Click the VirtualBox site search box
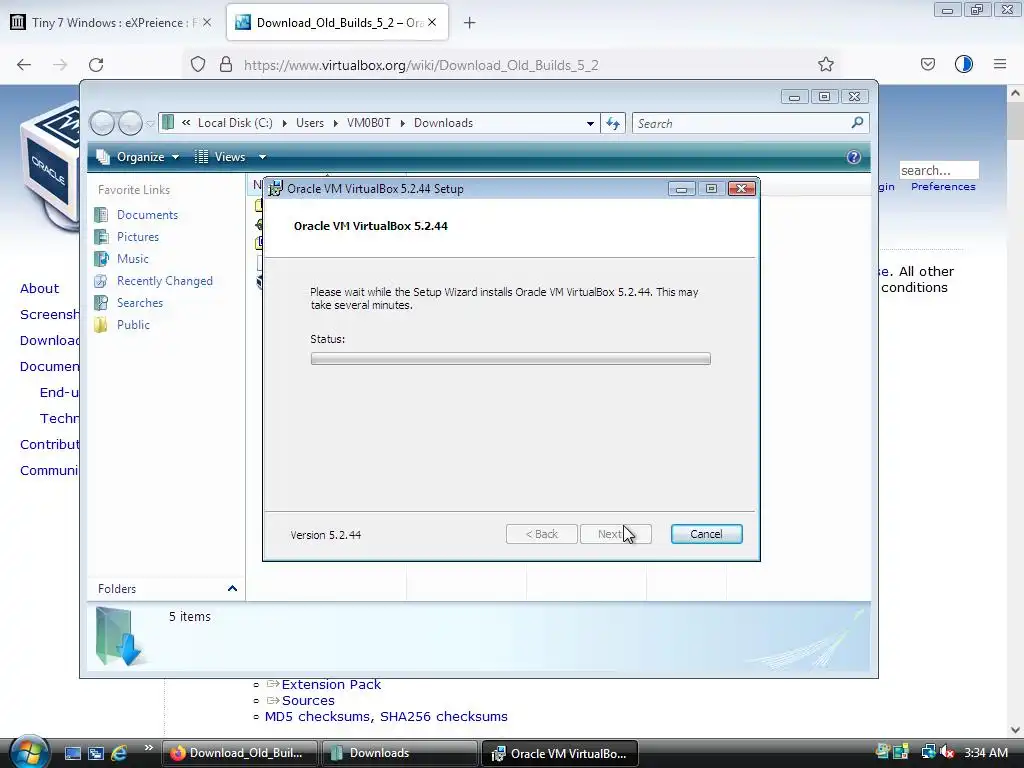The height and width of the screenshot is (768, 1024). pyautogui.click(x=938, y=170)
